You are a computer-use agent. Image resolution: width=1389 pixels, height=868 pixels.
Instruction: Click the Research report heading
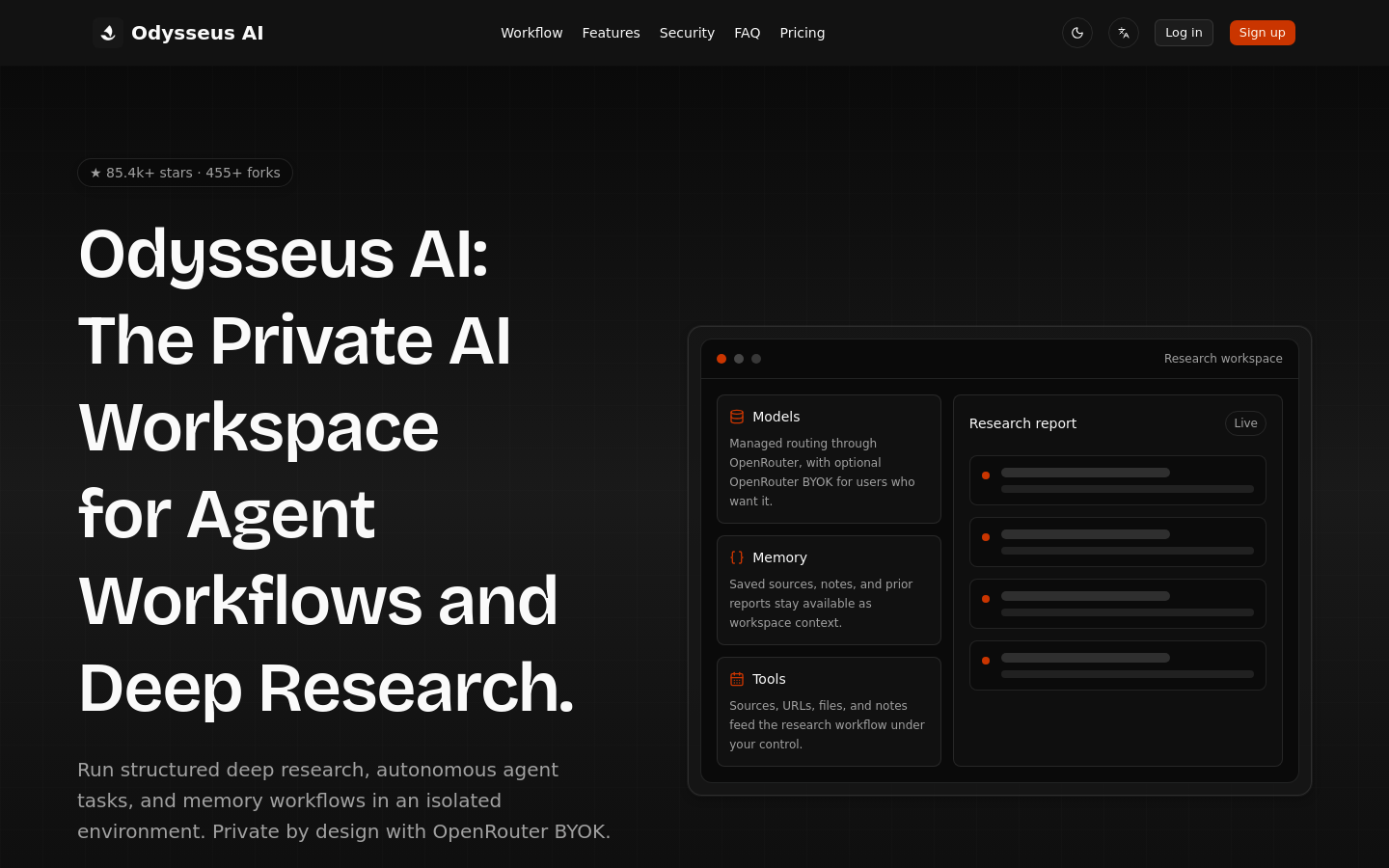click(1022, 423)
